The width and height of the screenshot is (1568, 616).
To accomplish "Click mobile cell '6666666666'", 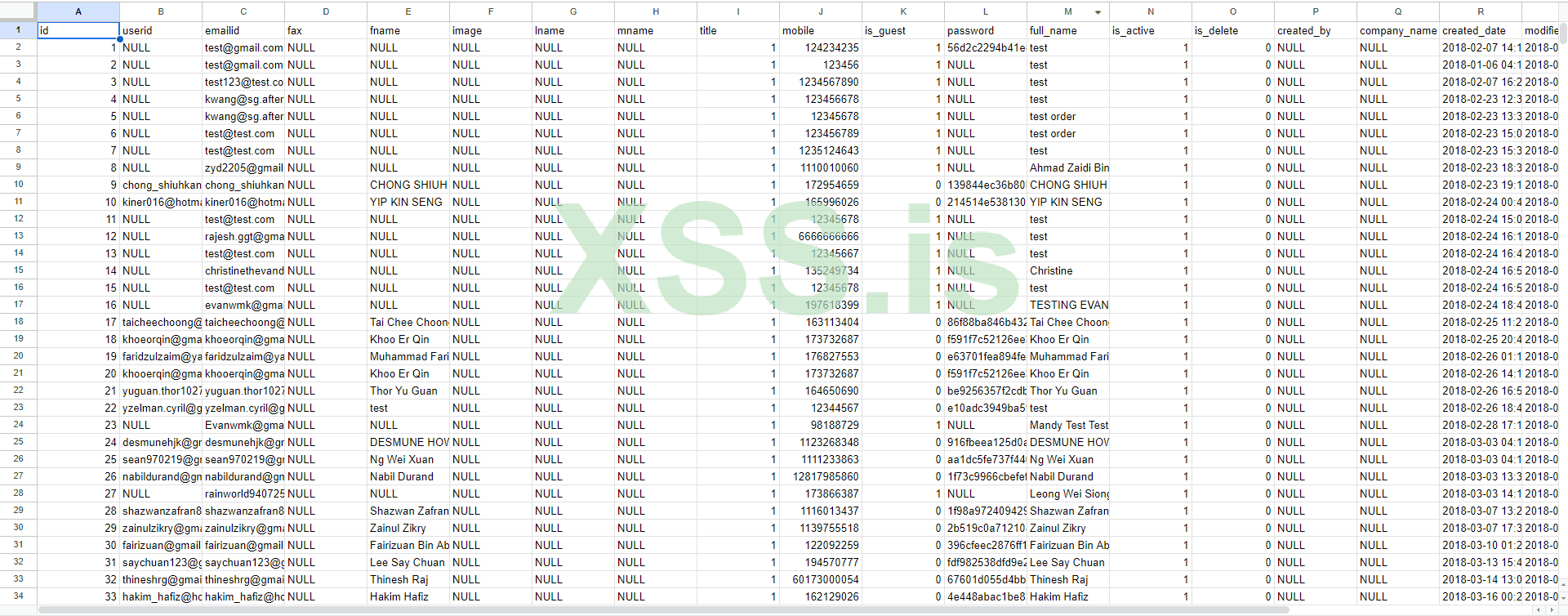I will click(821, 236).
